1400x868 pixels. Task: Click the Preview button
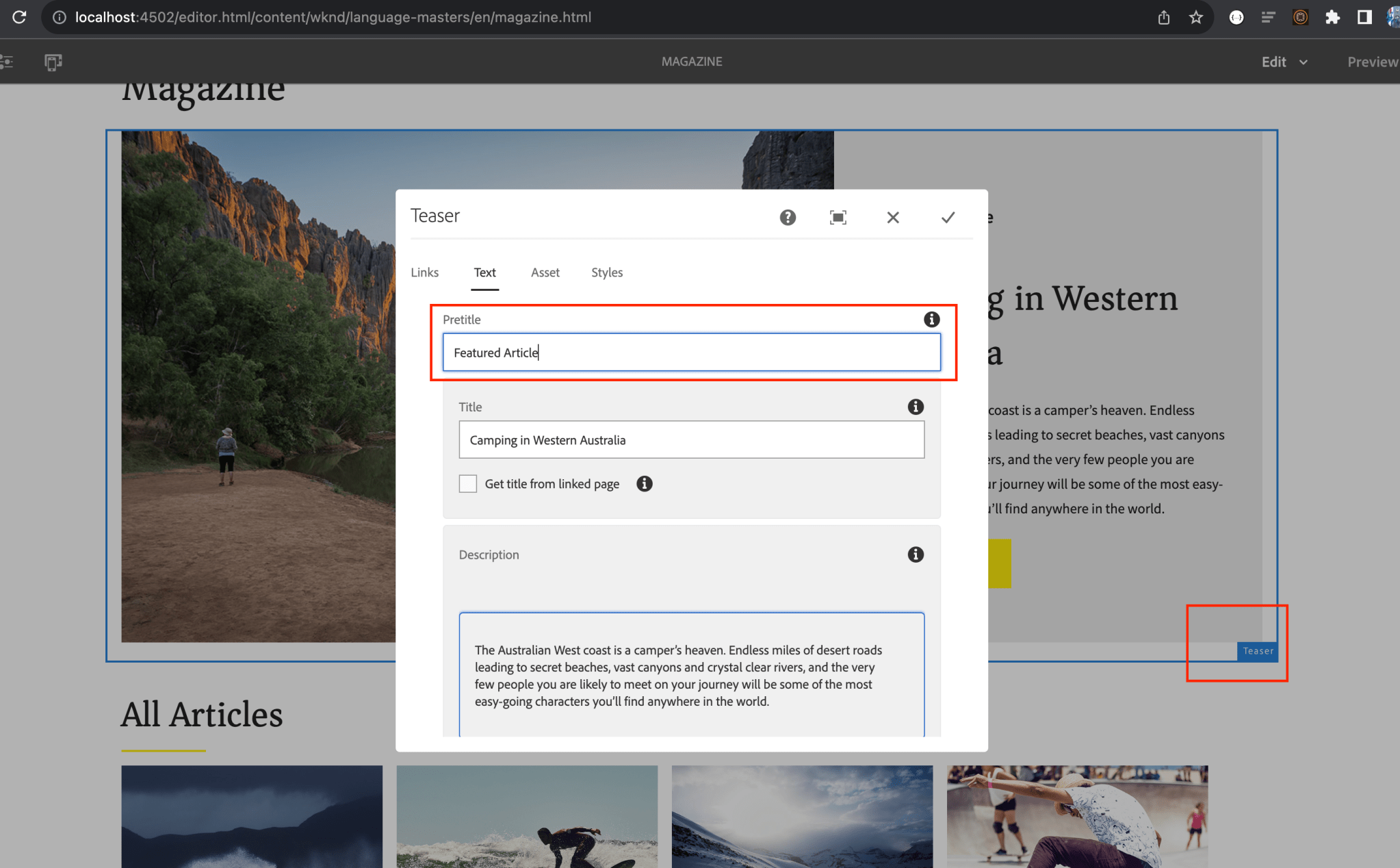(x=1372, y=61)
